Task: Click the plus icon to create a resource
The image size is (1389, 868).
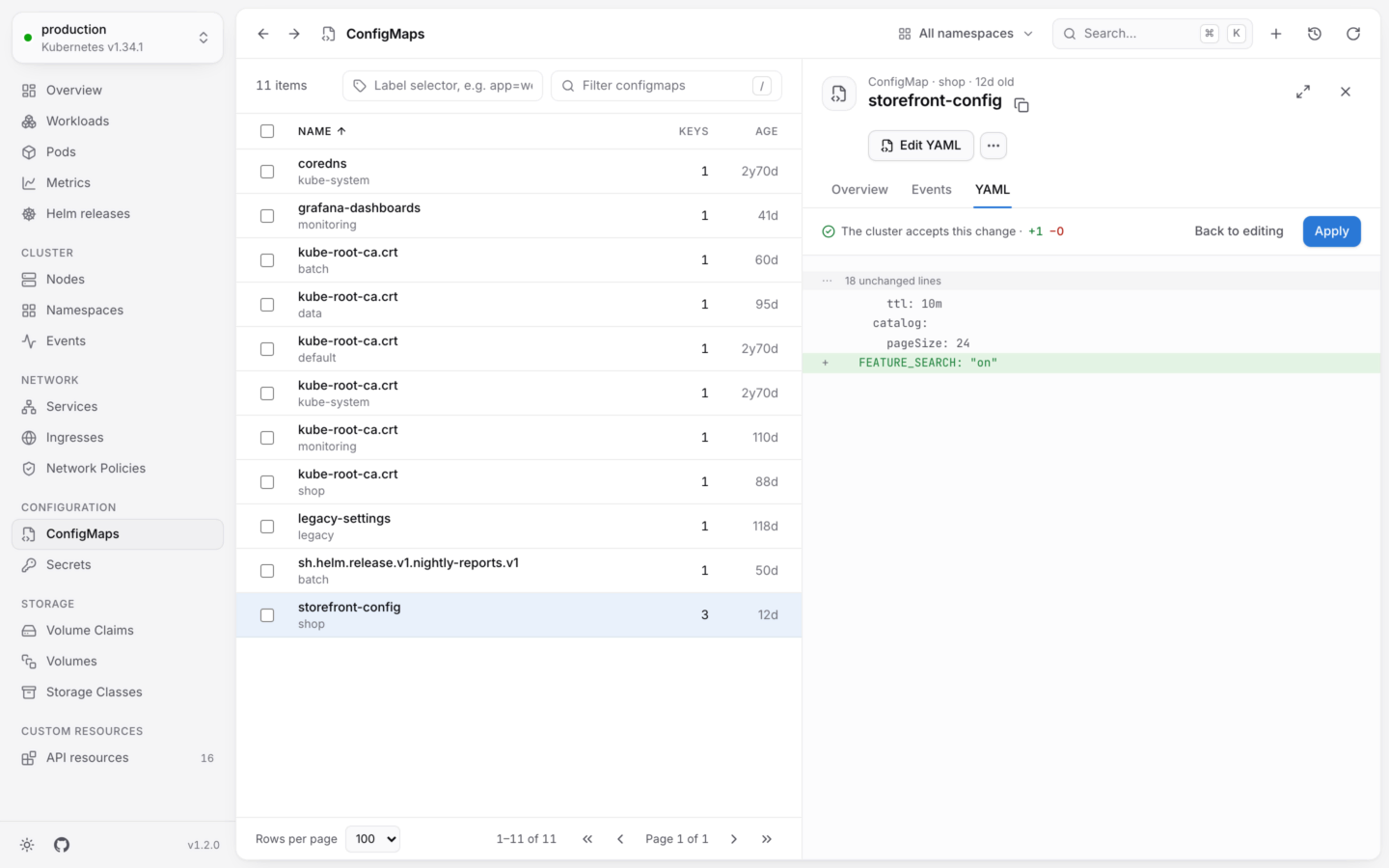Action: 1276,34
